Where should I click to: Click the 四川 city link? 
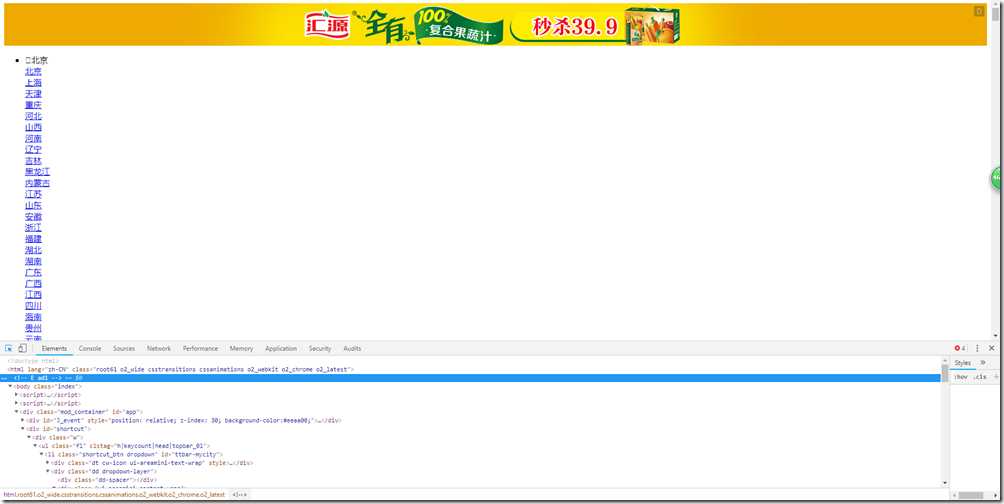click(33, 305)
